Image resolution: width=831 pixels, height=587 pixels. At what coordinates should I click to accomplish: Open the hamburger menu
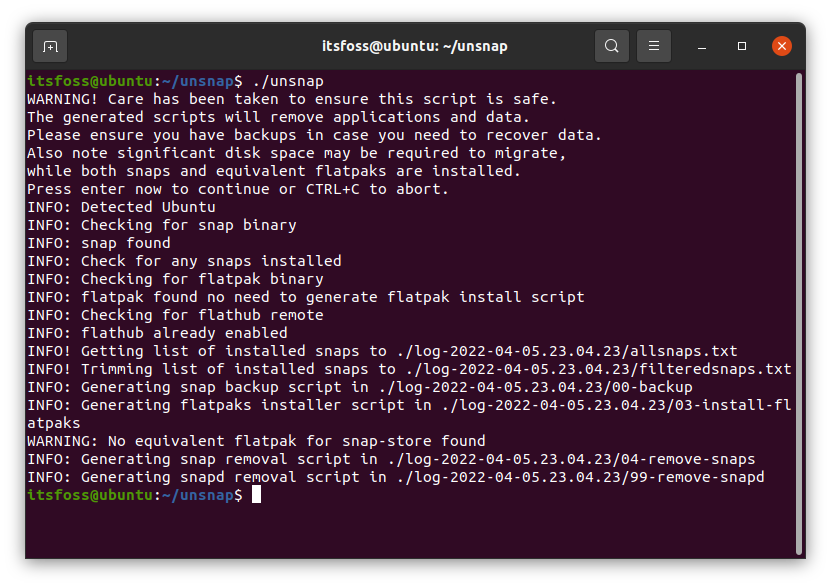click(654, 46)
